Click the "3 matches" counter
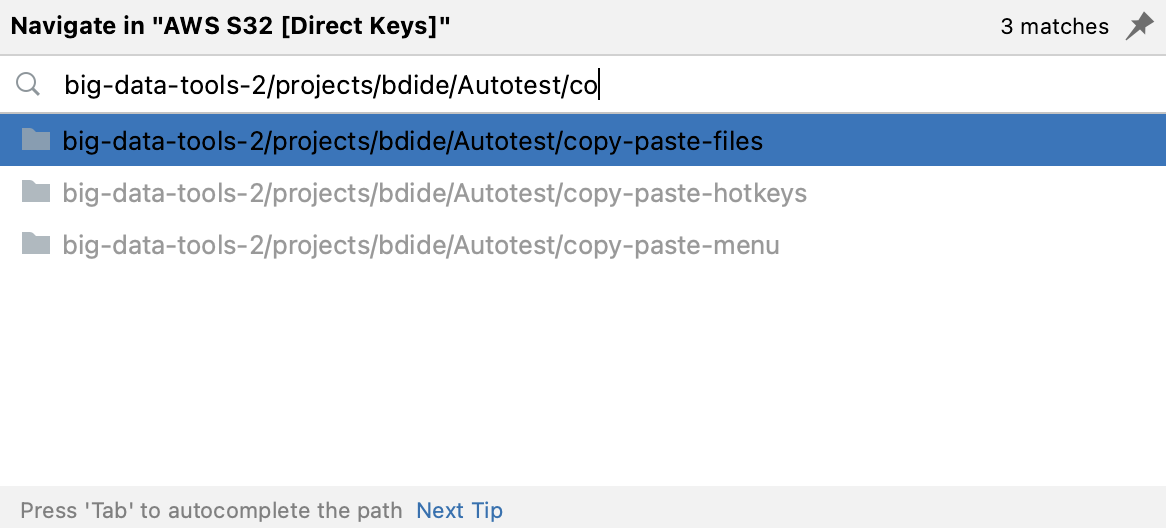 point(1054,27)
